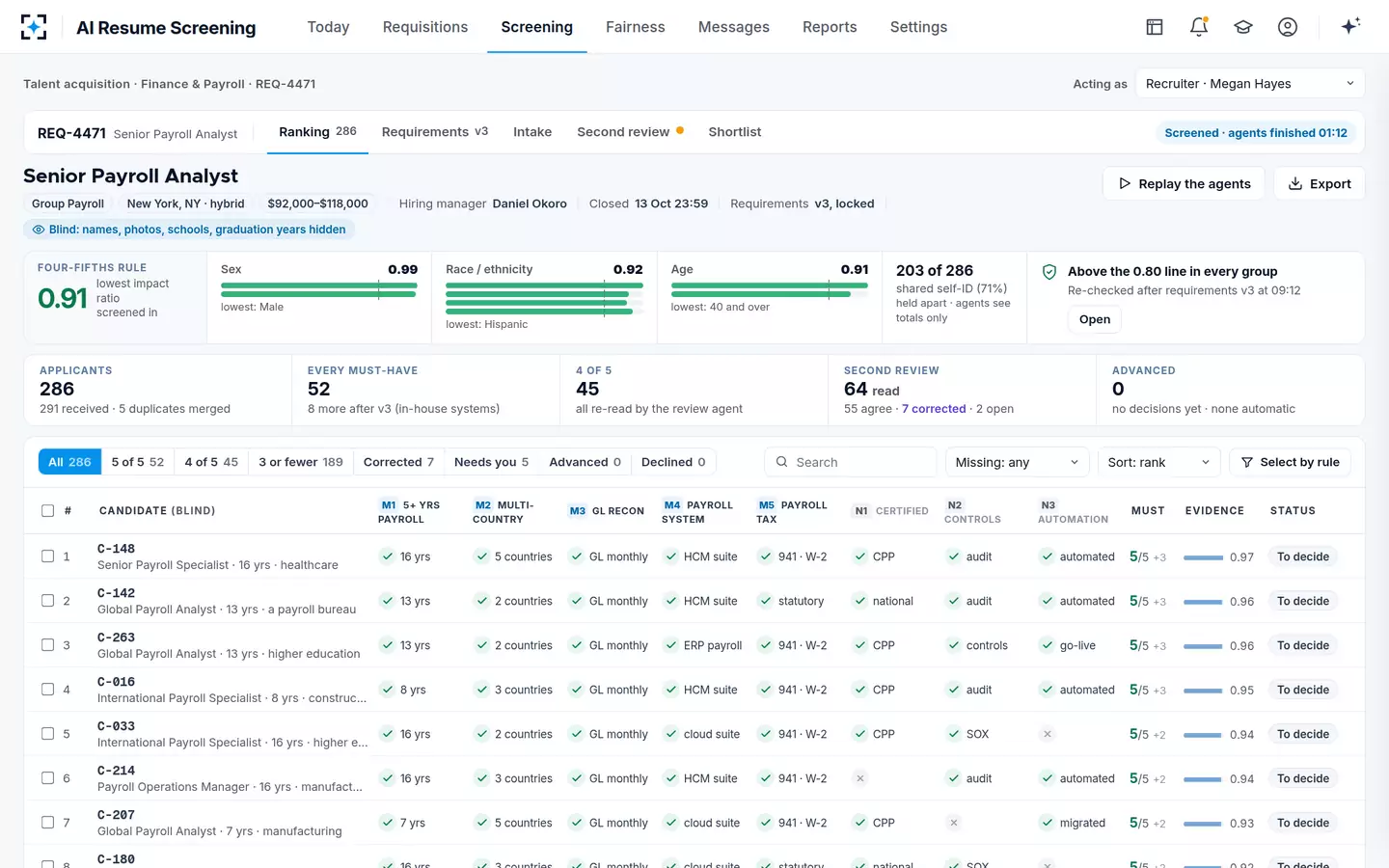This screenshot has width=1389, height=868.
Task: Export the ranking results
Action: (1319, 183)
